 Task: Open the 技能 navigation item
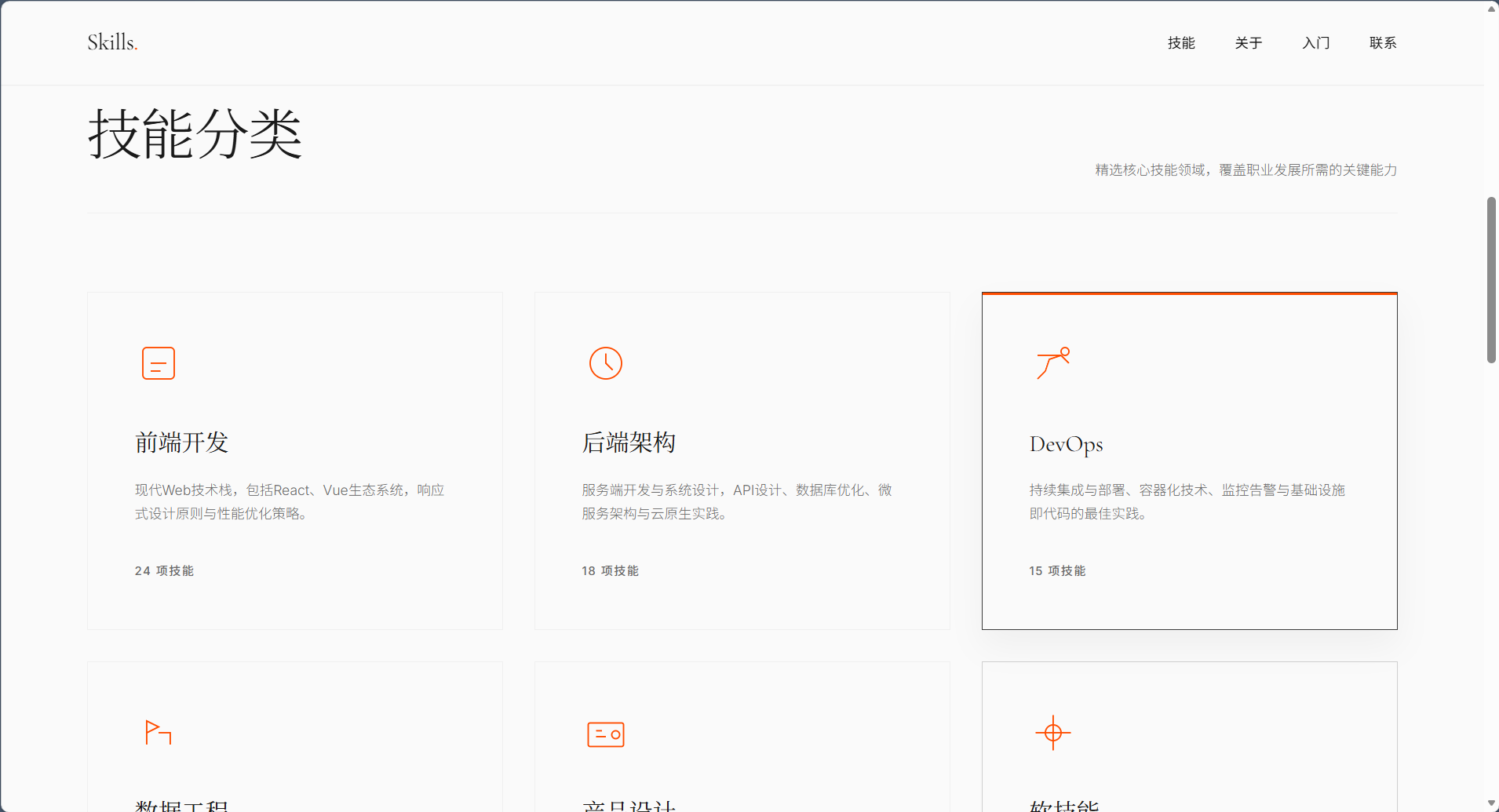(1180, 43)
